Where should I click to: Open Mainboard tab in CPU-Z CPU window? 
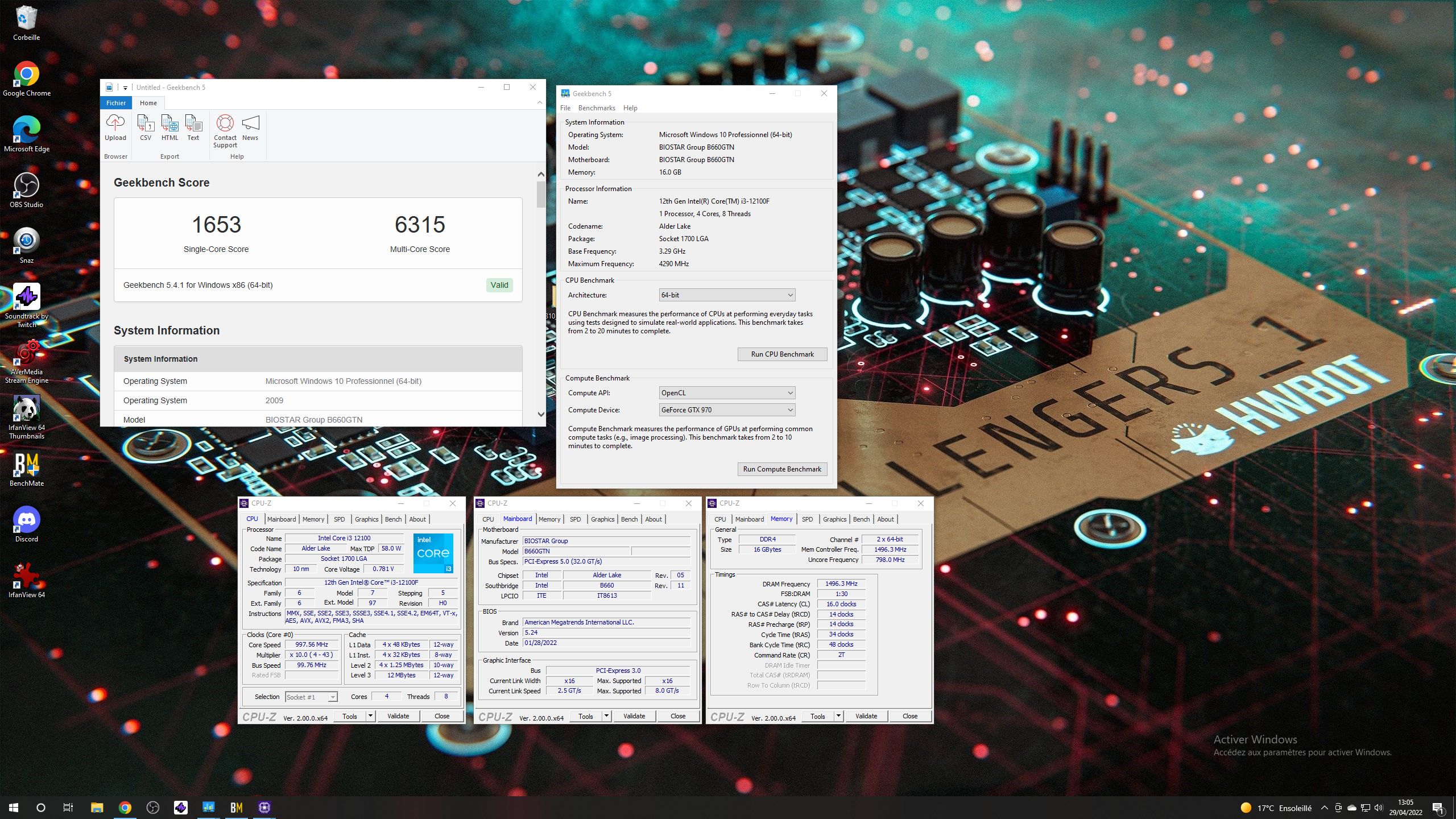coord(282,519)
